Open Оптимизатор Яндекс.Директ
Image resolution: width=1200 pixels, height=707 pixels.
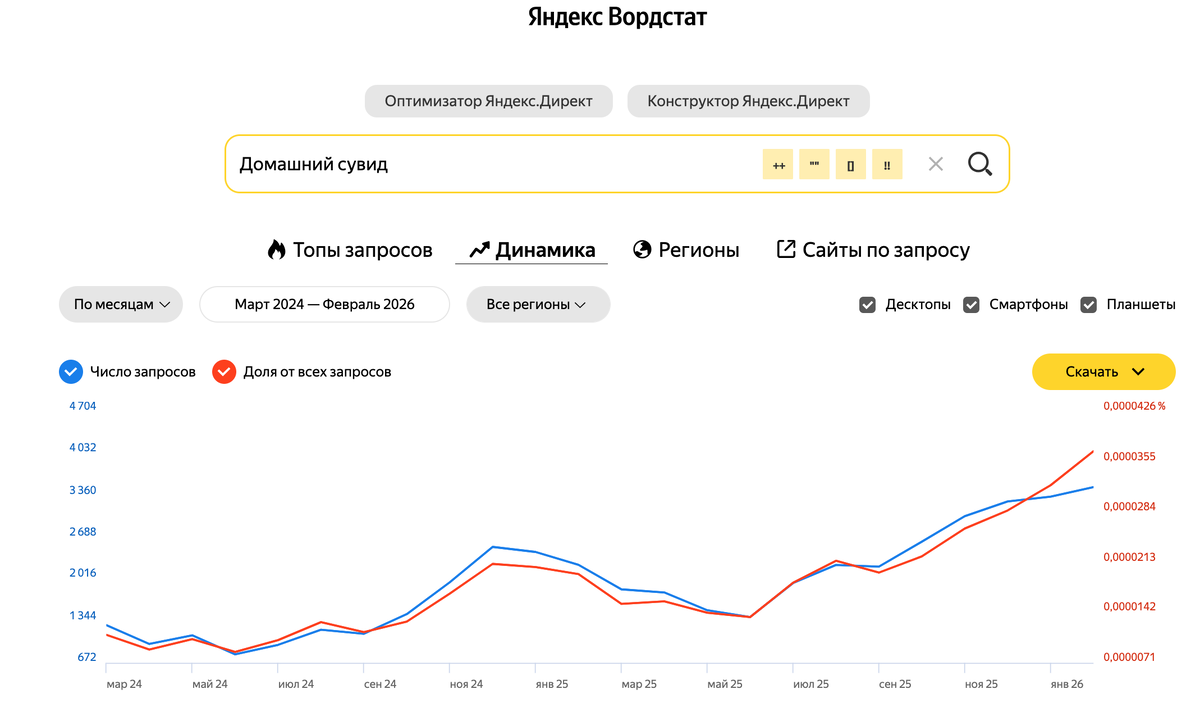pos(489,101)
